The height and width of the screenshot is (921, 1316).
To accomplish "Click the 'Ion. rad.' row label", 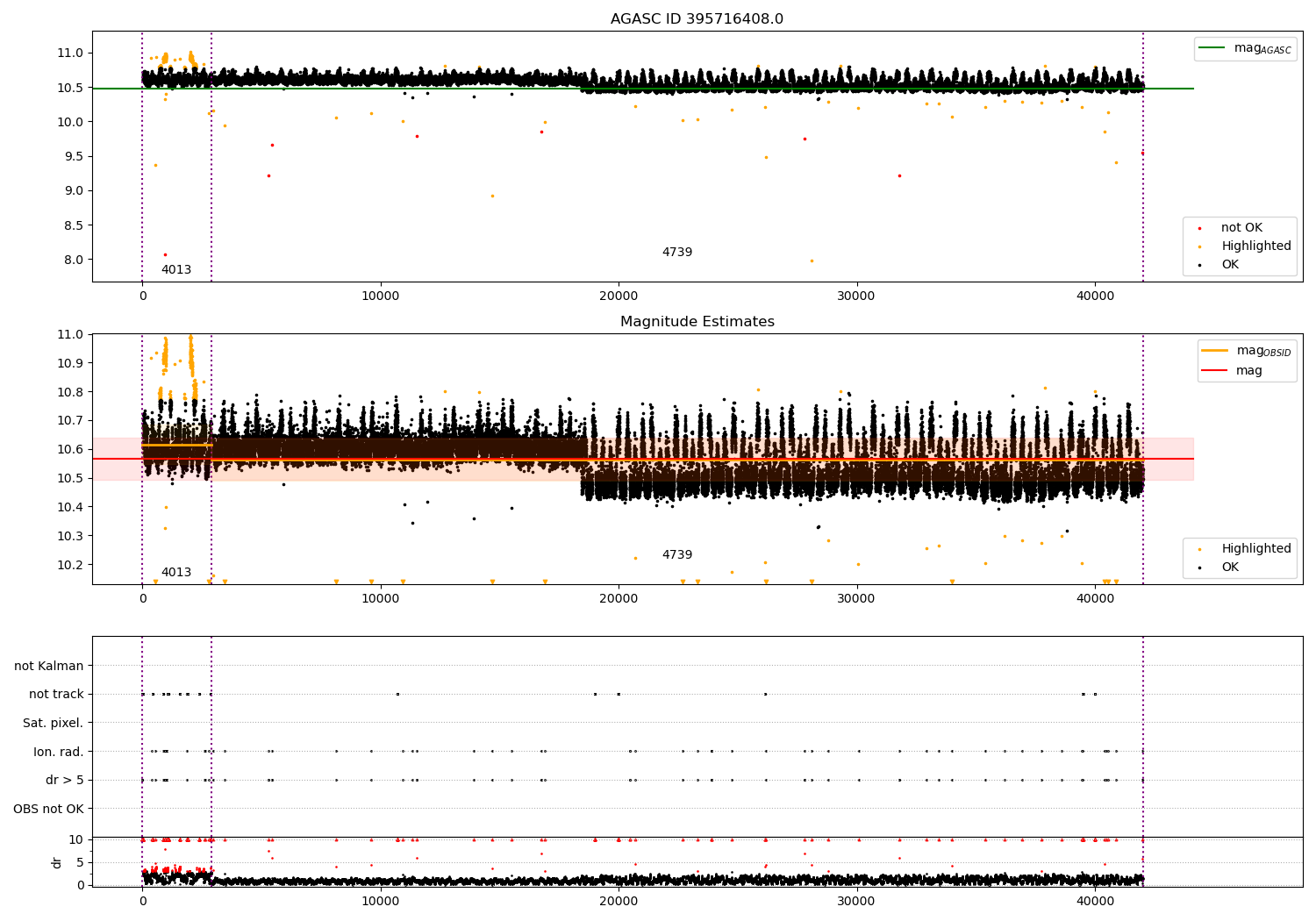I will (x=59, y=752).
